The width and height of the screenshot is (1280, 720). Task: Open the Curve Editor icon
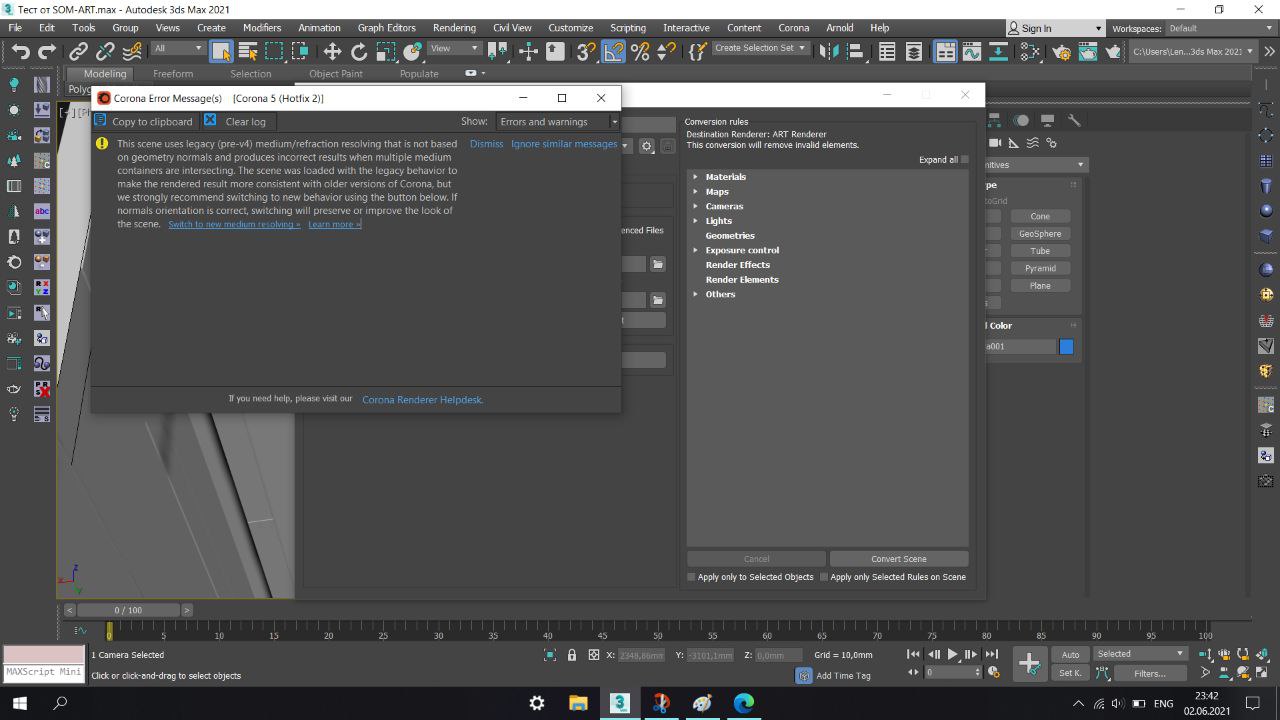[x=971, y=51]
